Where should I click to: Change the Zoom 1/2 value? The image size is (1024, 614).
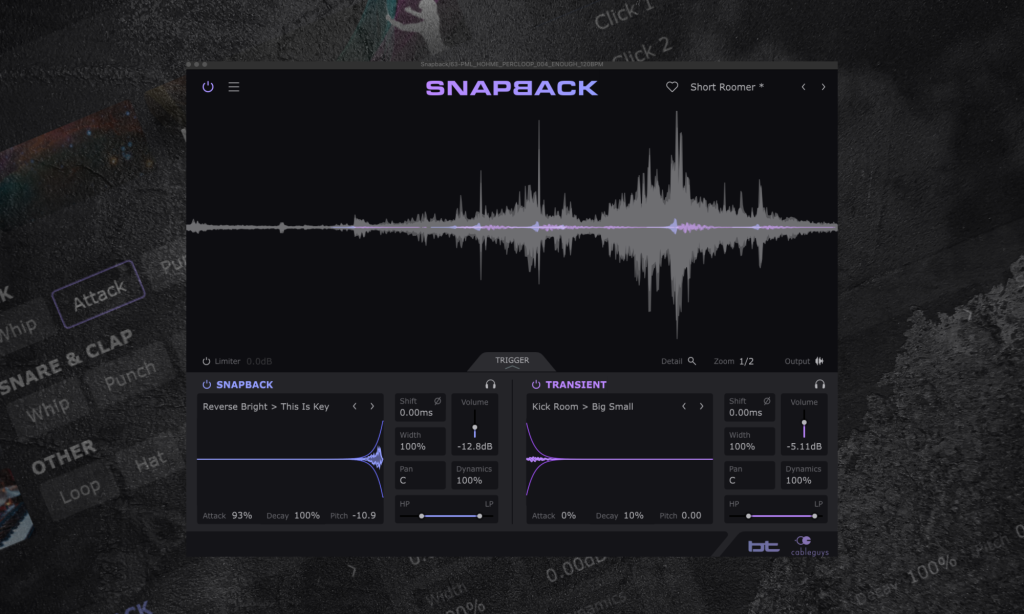[747, 361]
